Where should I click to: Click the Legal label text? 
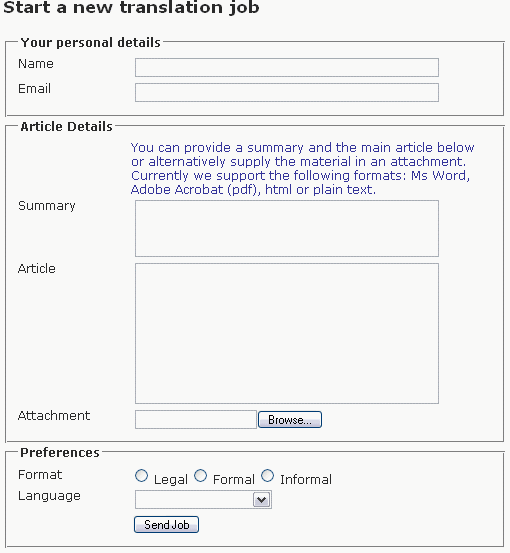point(171,480)
